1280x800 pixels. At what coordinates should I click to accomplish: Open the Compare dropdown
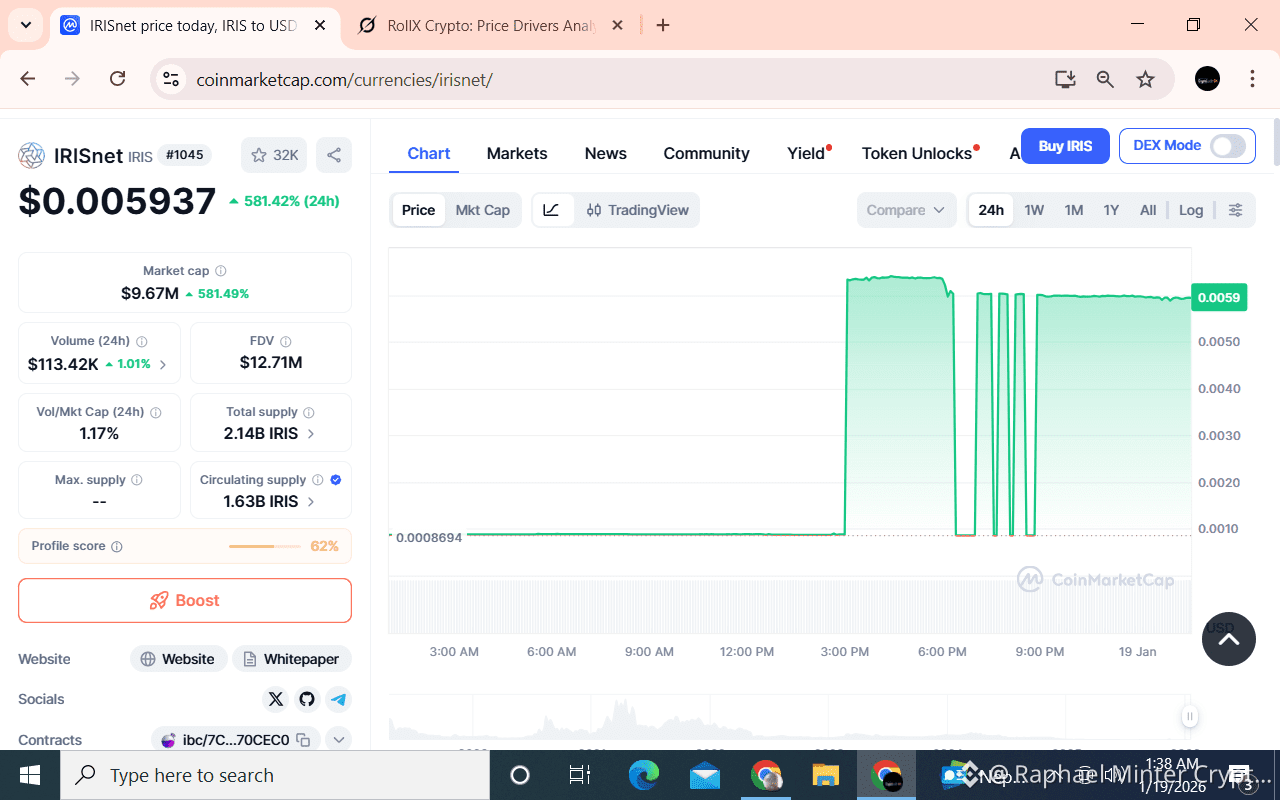tap(905, 210)
